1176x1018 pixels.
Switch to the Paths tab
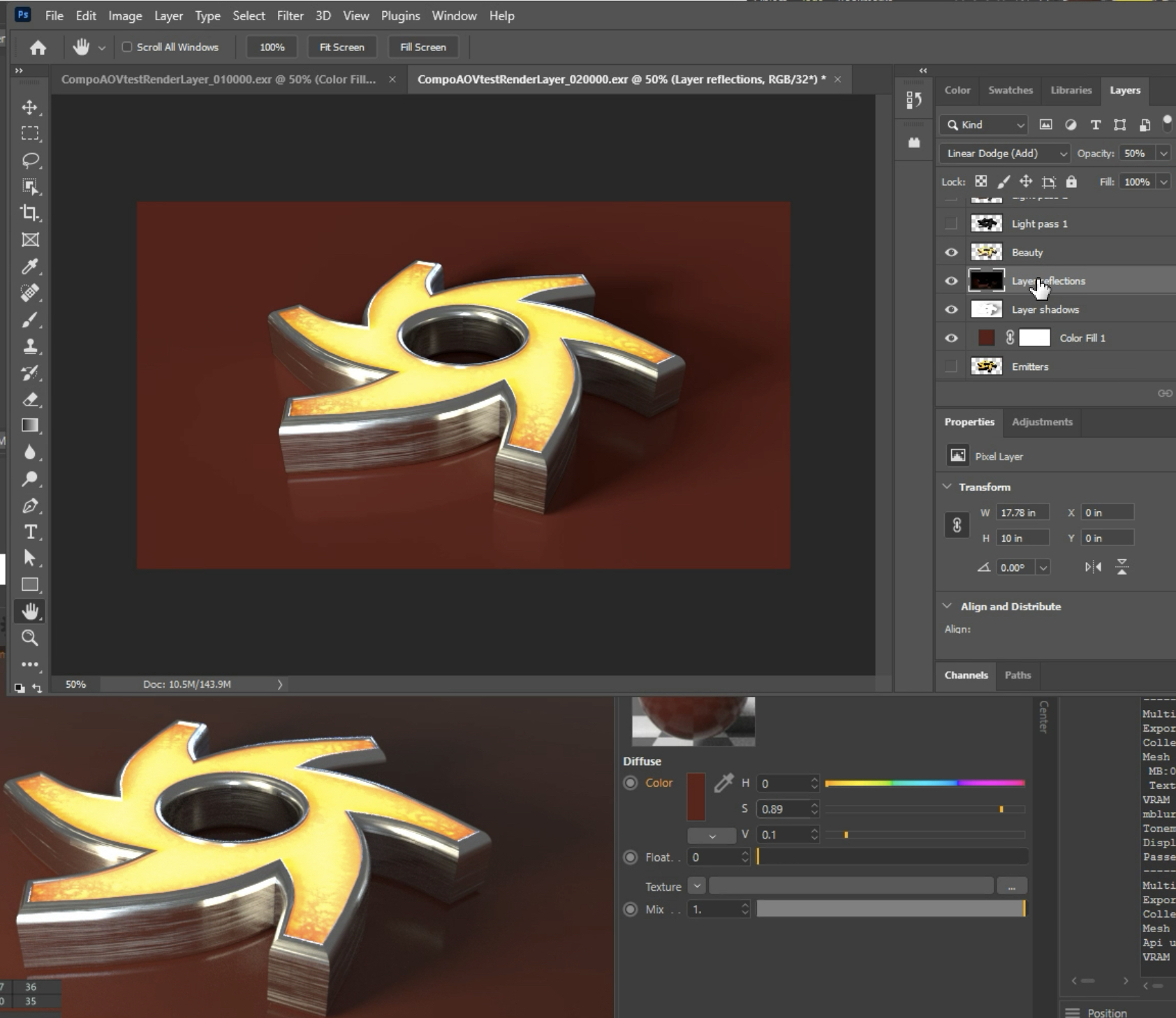pos(1017,675)
